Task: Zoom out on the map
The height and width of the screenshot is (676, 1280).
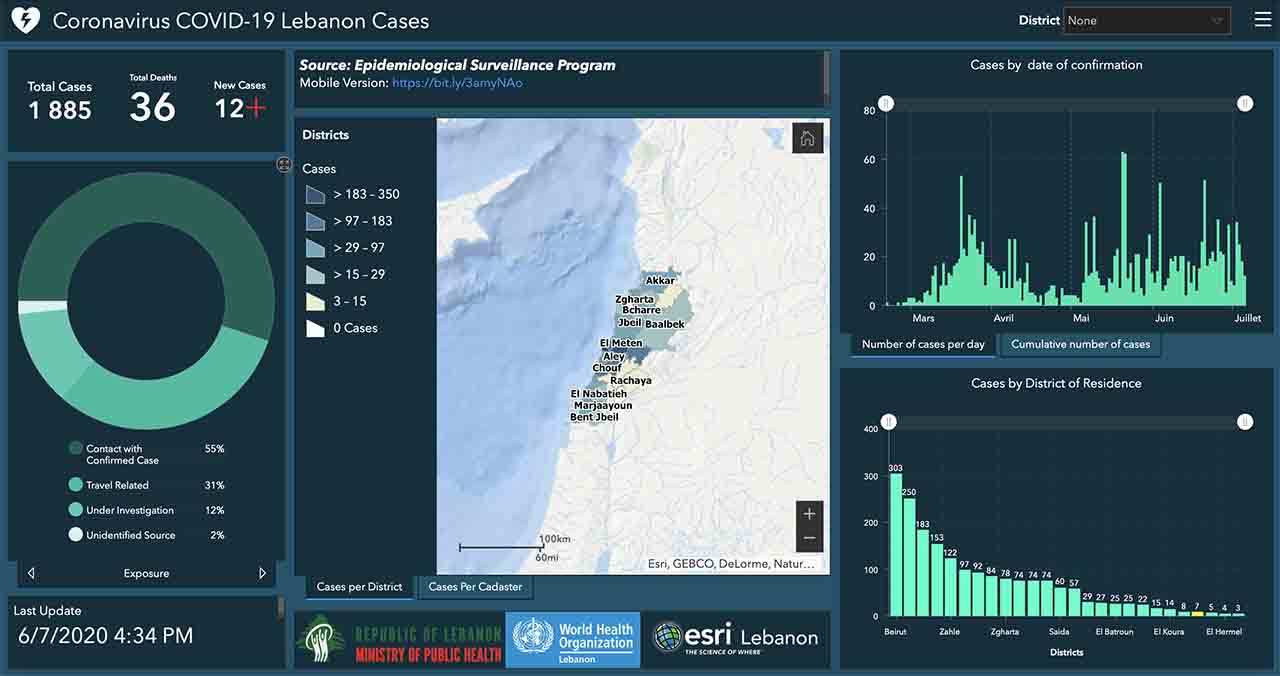Action: point(809,539)
